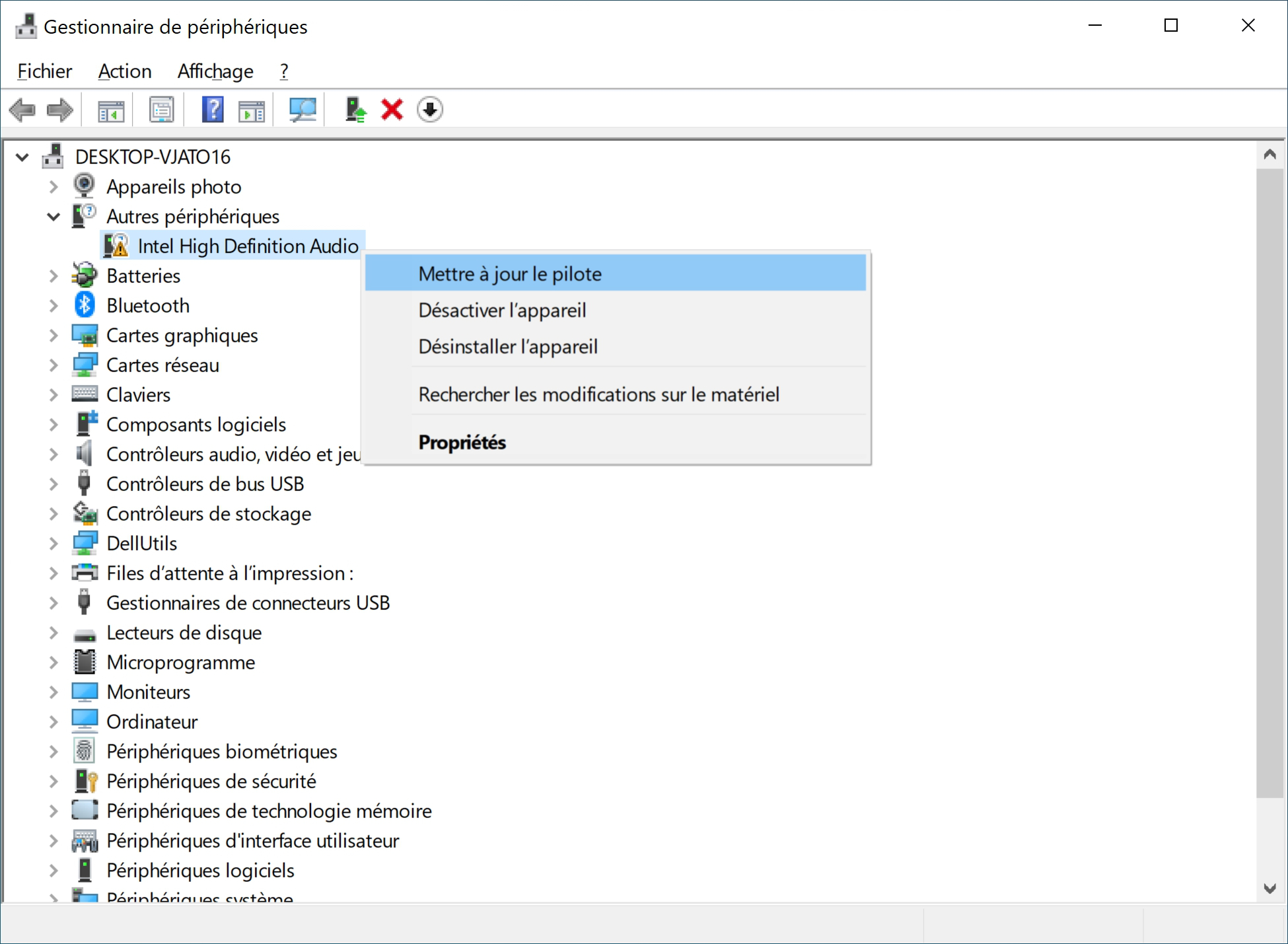Click the vertical scrollbar thumb
The image size is (1288, 944).
click(x=1270, y=483)
